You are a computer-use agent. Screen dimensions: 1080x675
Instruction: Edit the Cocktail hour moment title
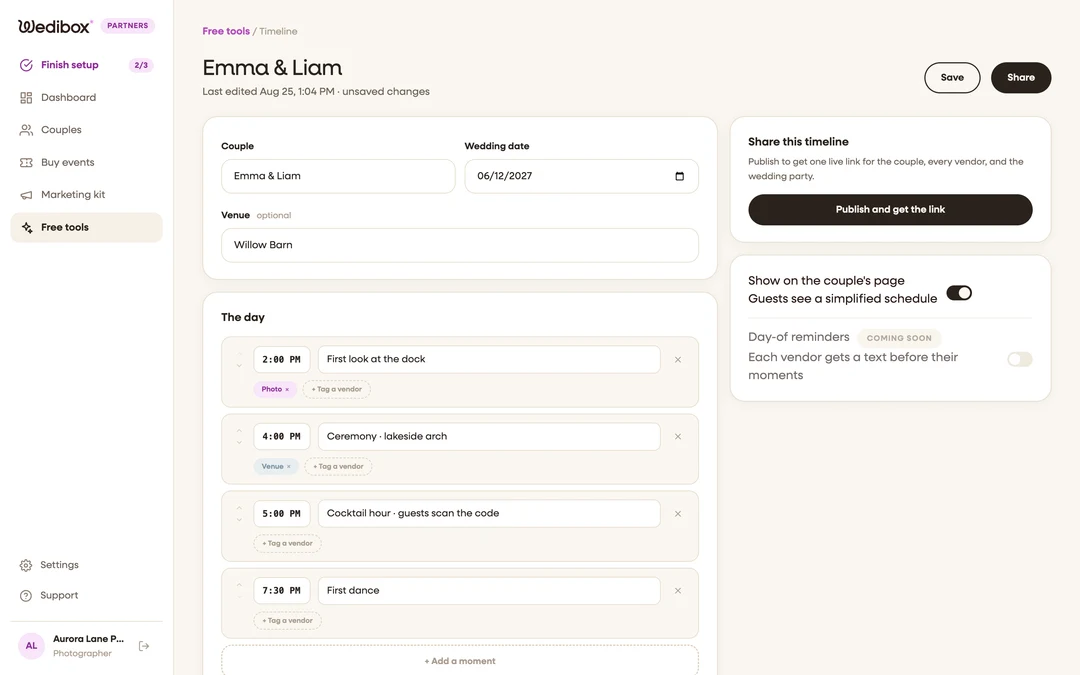(489, 514)
